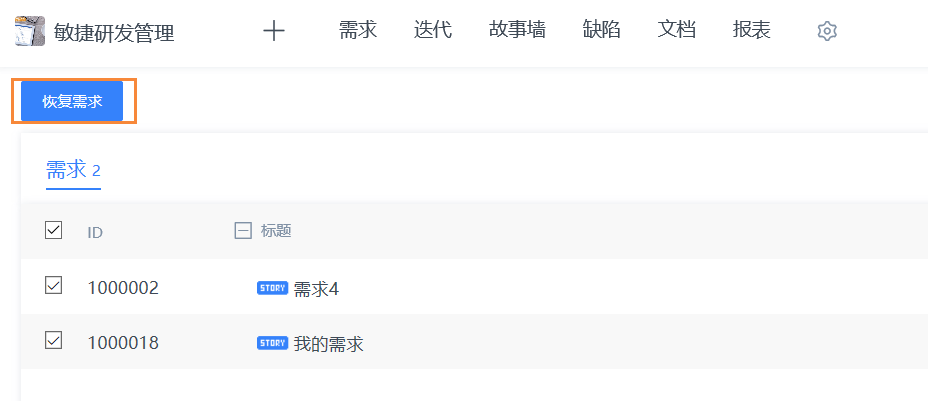Viewport: 928px width, 401px height.
Task: Collapse all rows via 标题 minus icon
Action: pos(243,231)
